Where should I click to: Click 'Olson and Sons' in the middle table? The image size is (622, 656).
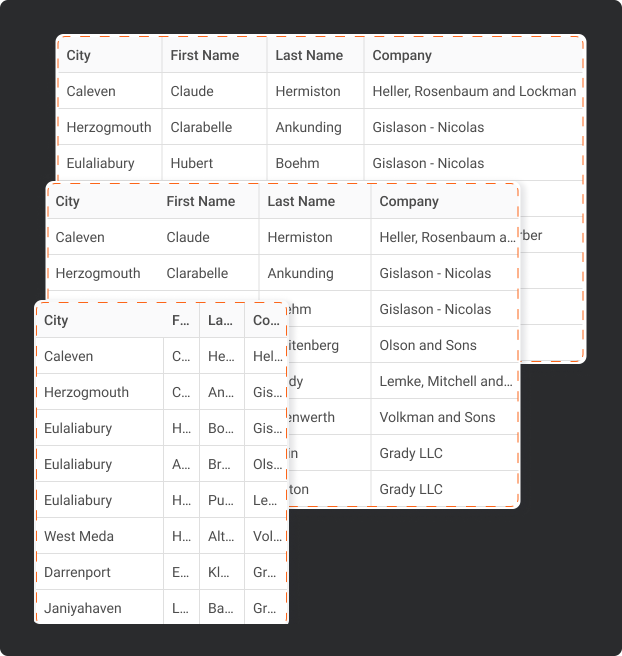(428, 345)
